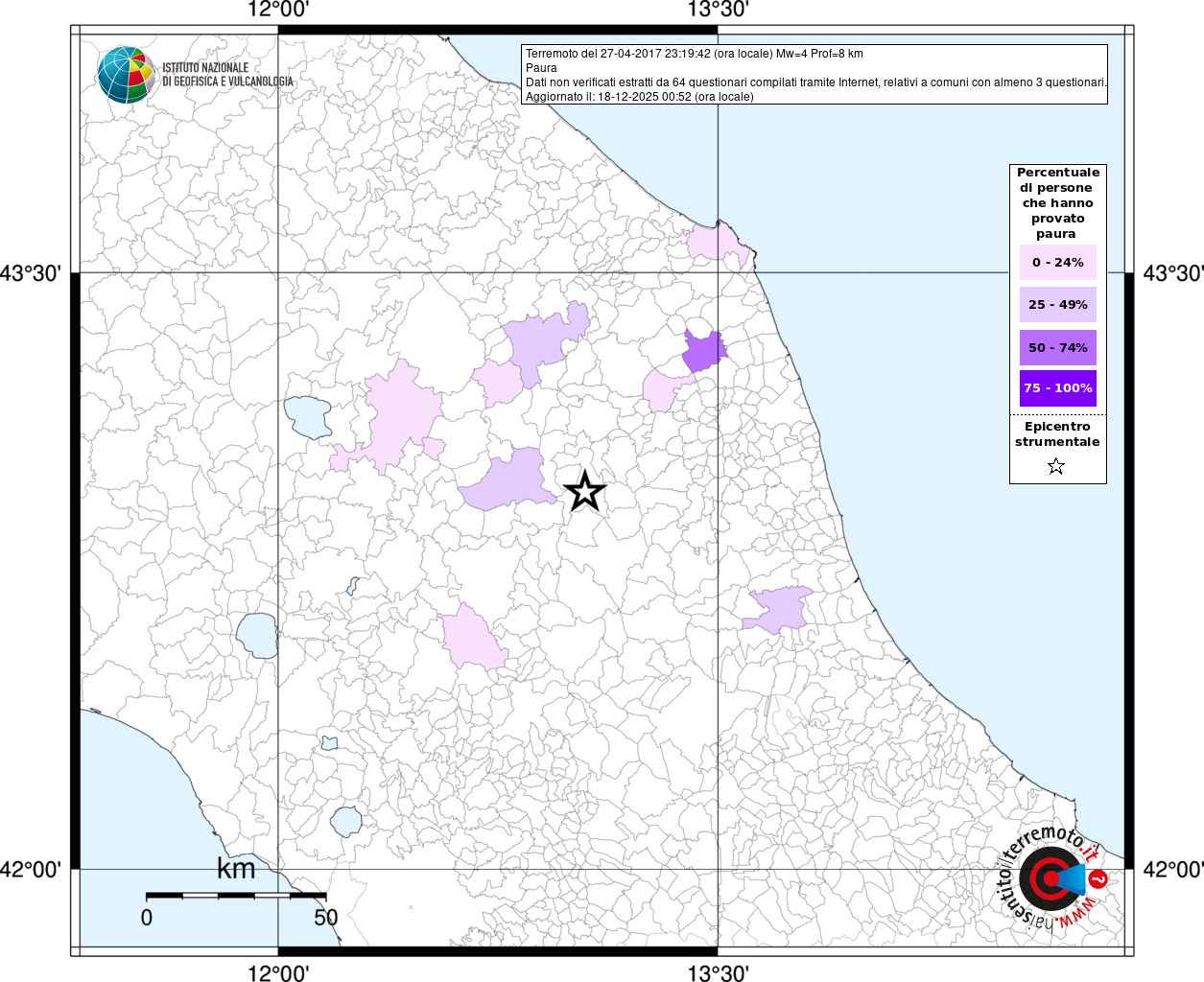Click the km scale bar
The image size is (1204, 982).
(x=236, y=896)
